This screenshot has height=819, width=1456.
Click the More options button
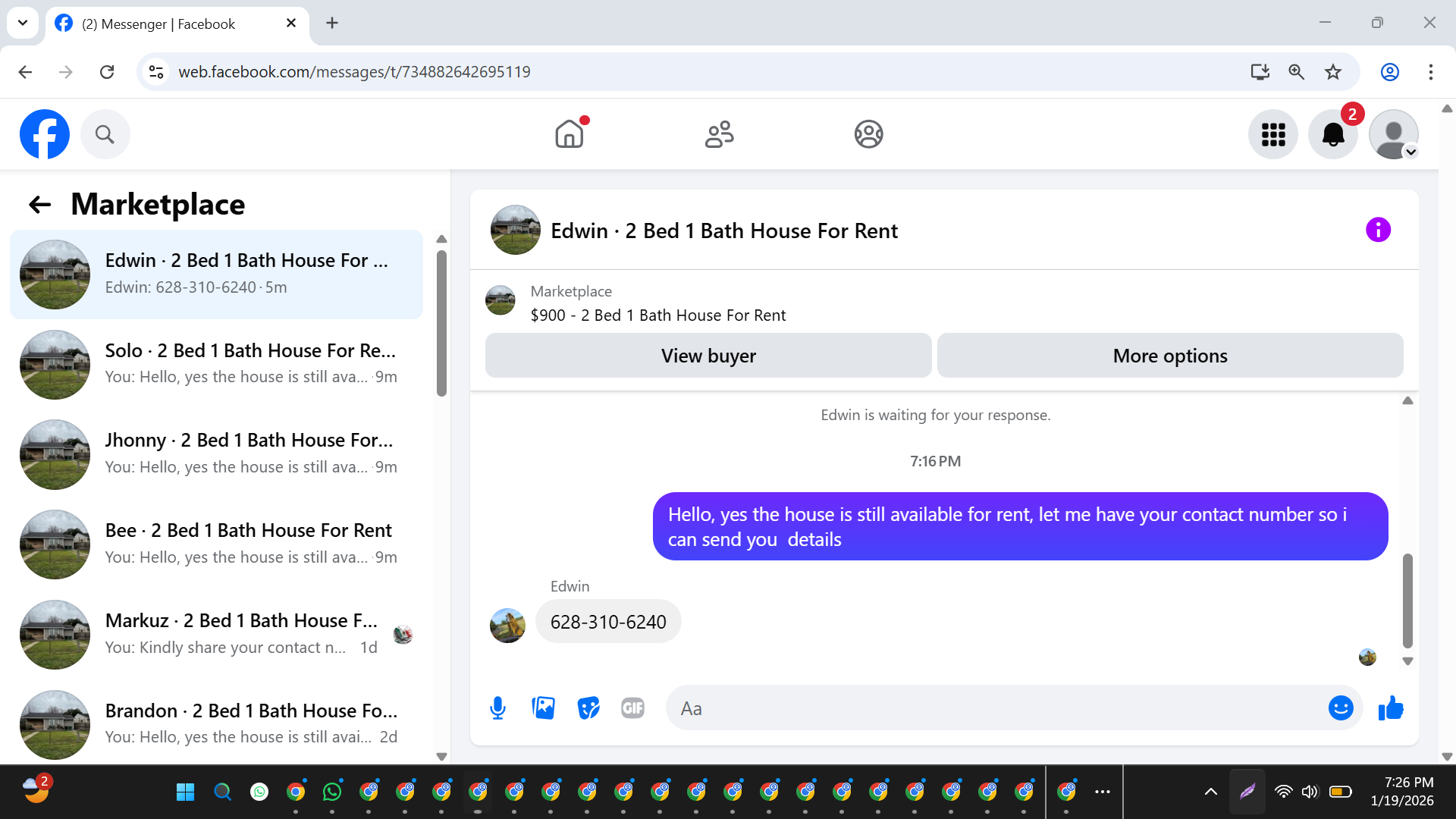1169,356
